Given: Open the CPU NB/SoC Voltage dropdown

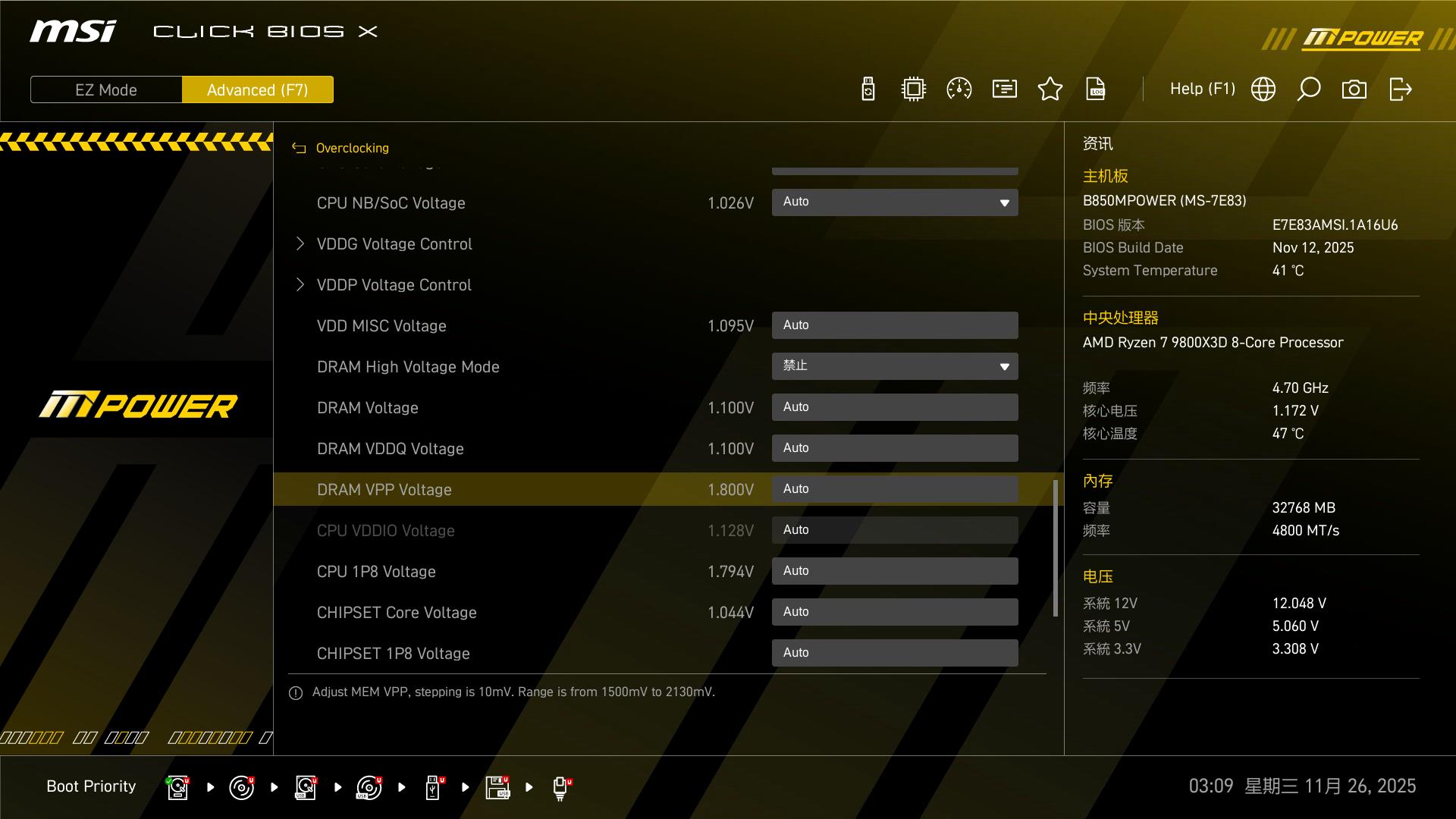Looking at the screenshot, I should [895, 202].
